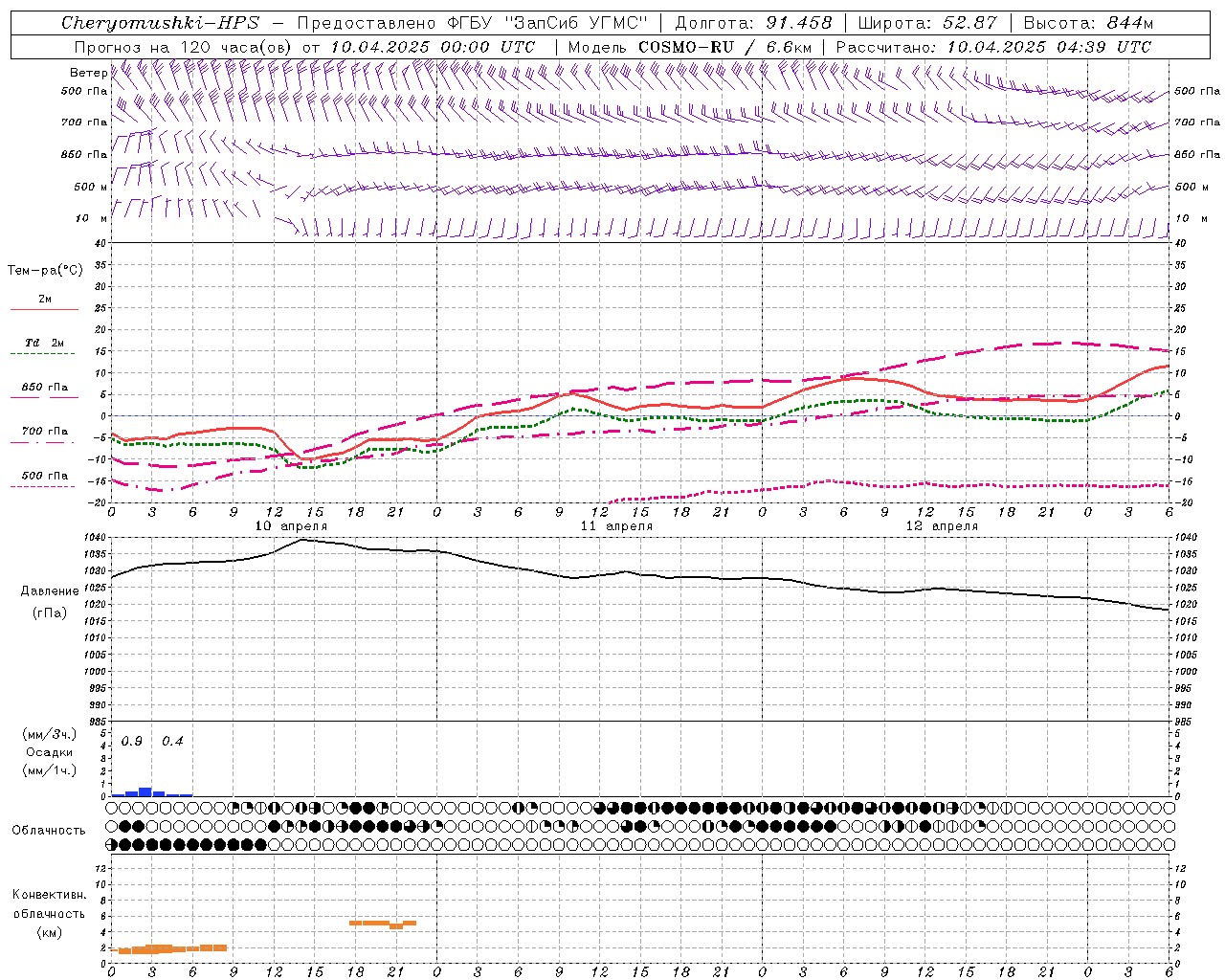This screenshot has height=980, width=1225.
Task: Click the "Облачность" cloud cover label
Action: tap(49, 831)
